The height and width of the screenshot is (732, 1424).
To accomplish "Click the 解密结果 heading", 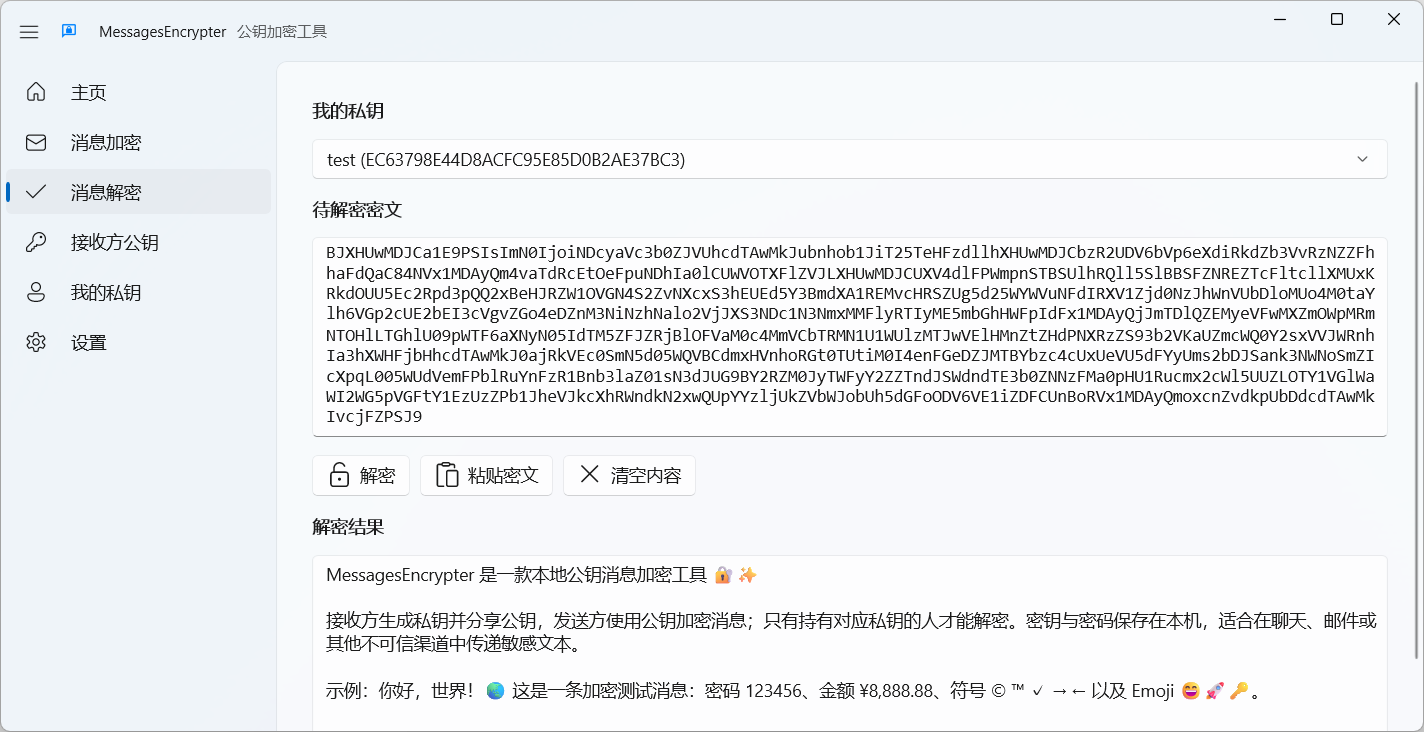I will (x=348, y=527).
